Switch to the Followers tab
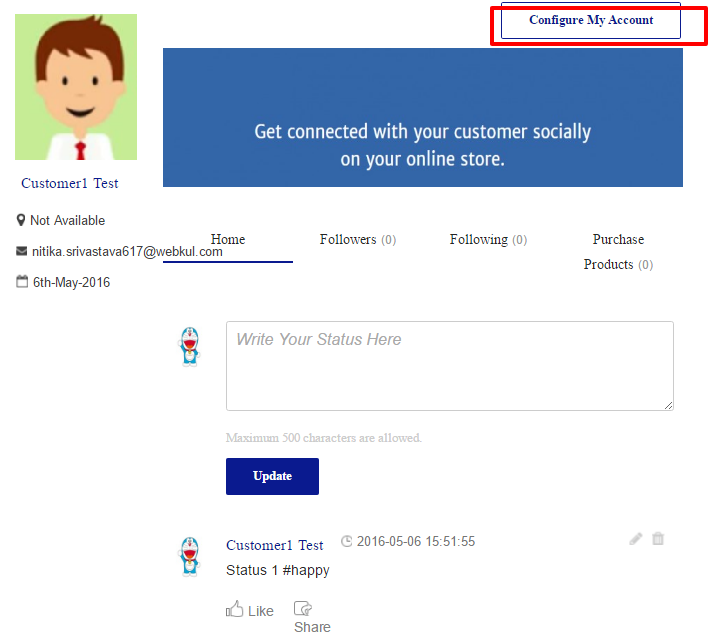This screenshot has height=642, width=720. [x=357, y=240]
